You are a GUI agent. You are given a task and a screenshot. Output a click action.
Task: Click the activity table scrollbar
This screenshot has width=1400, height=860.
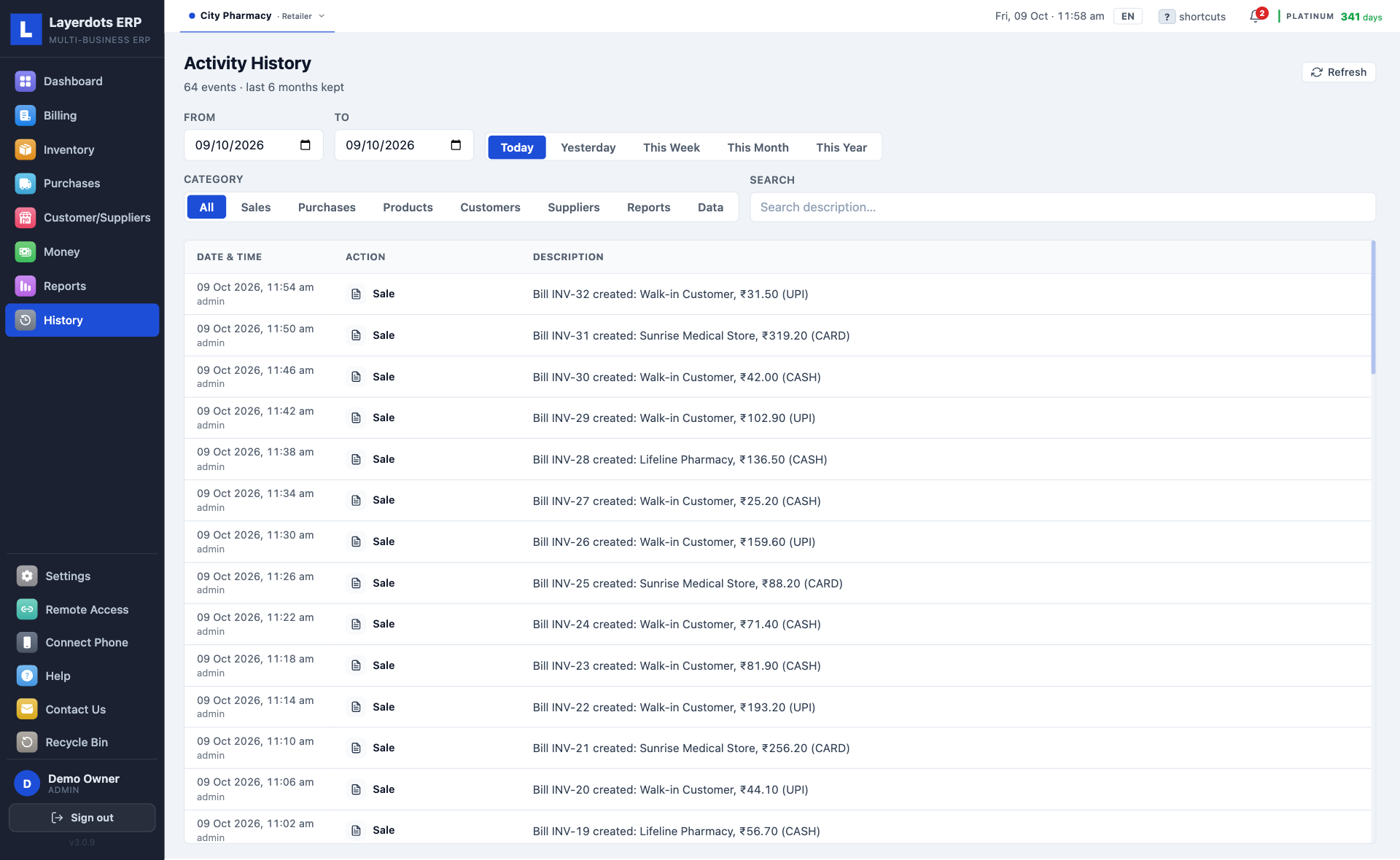coord(1373,308)
